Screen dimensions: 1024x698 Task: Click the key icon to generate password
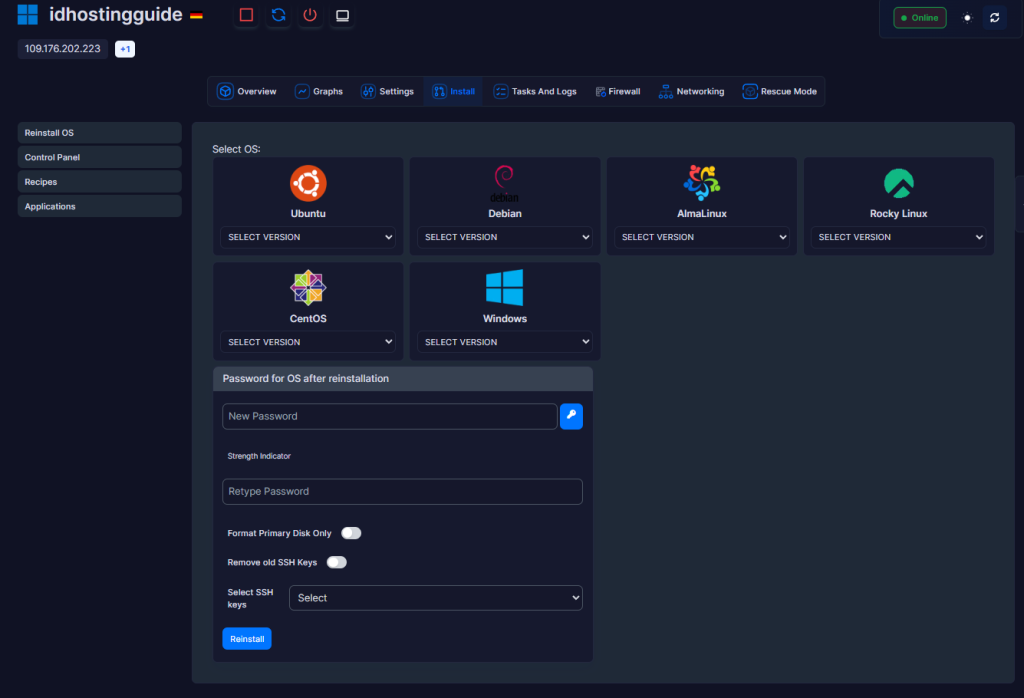pyautogui.click(x=571, y=416)
